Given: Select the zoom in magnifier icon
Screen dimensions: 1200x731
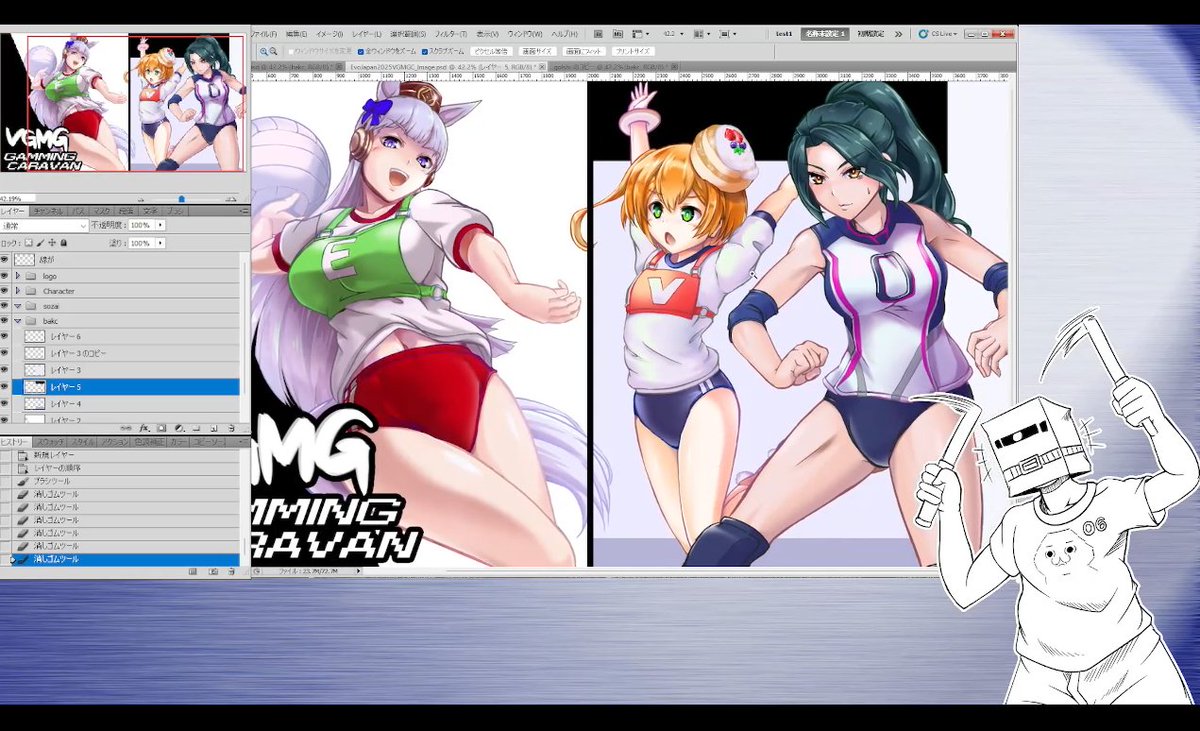Looking at the screenshot, I should coord(264,51).
